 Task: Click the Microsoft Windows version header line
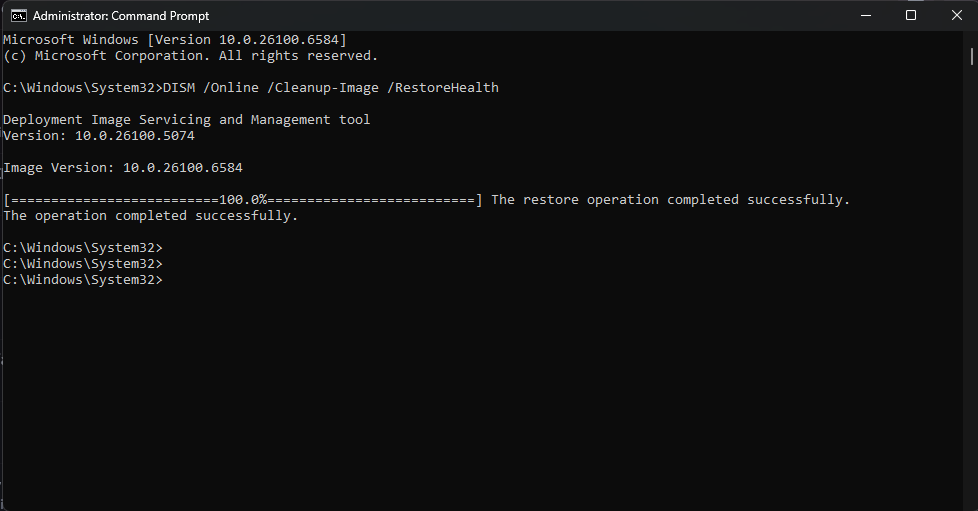point(175,39)
